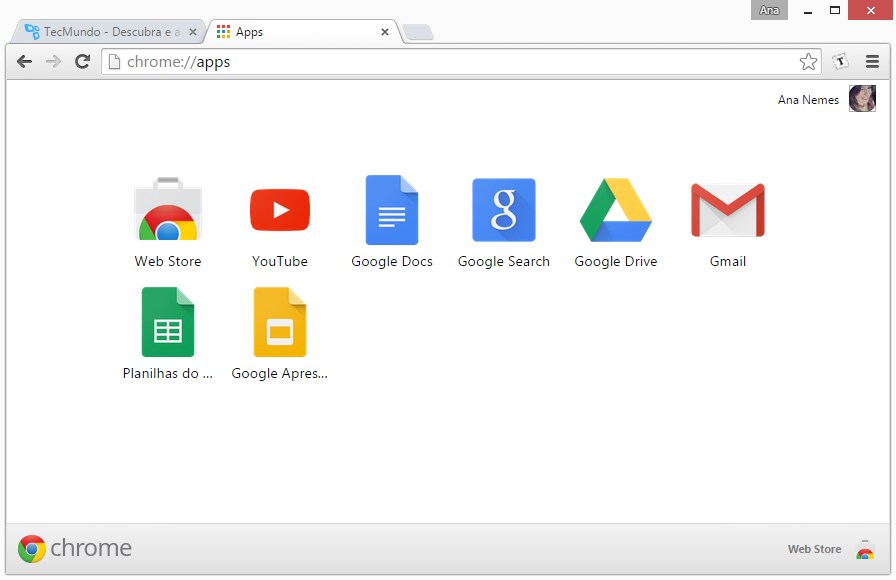
Task: Open the Google Drive app
Action: (x=615, y=210)
